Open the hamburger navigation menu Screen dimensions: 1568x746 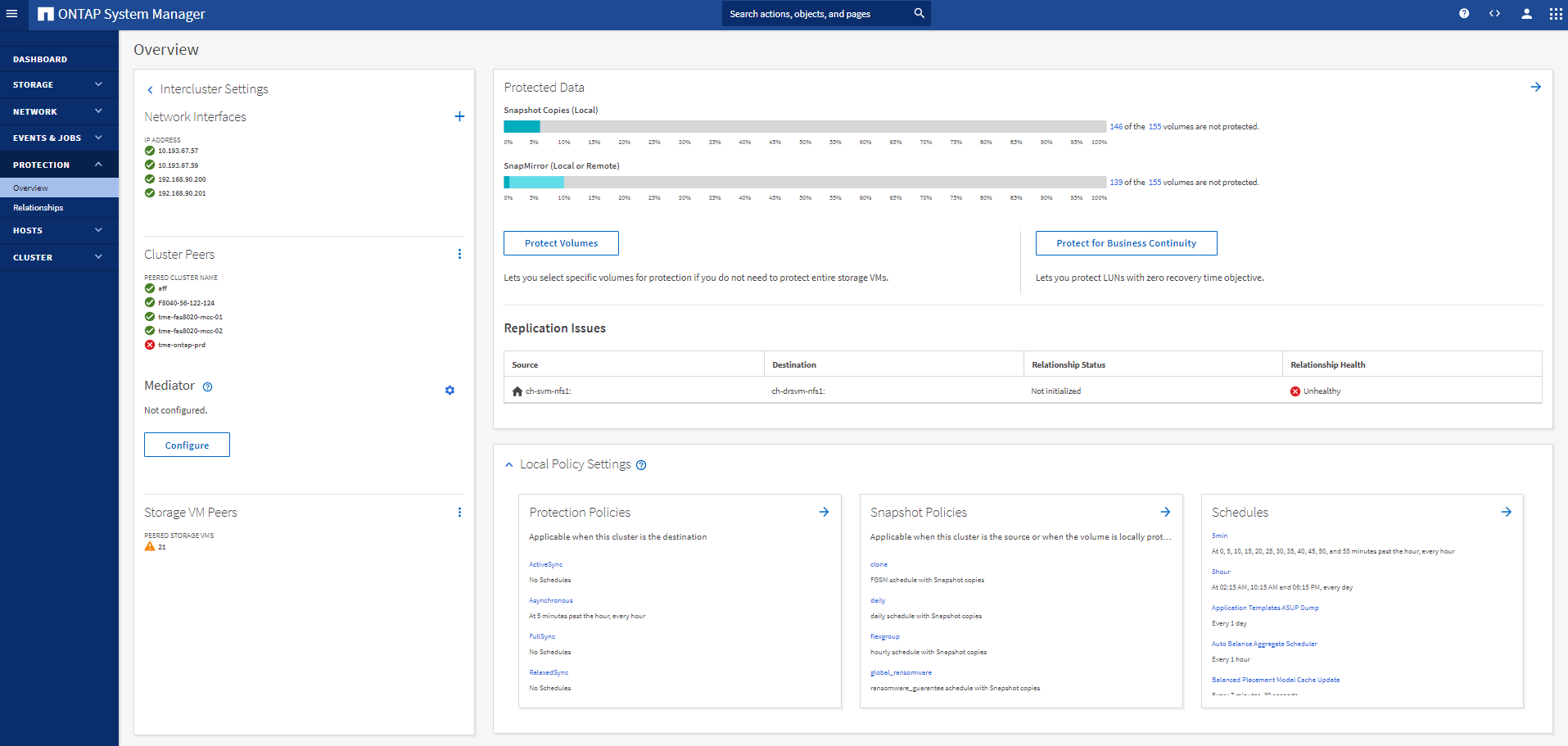tap(11, 14)
